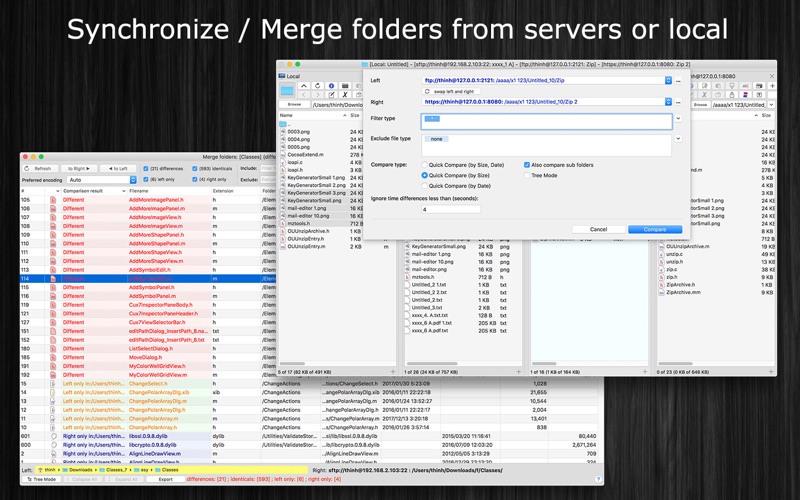Select Quick Compare (by Size, Date) radio
Screen dimensions: 800x500
[x=424, y=165]
